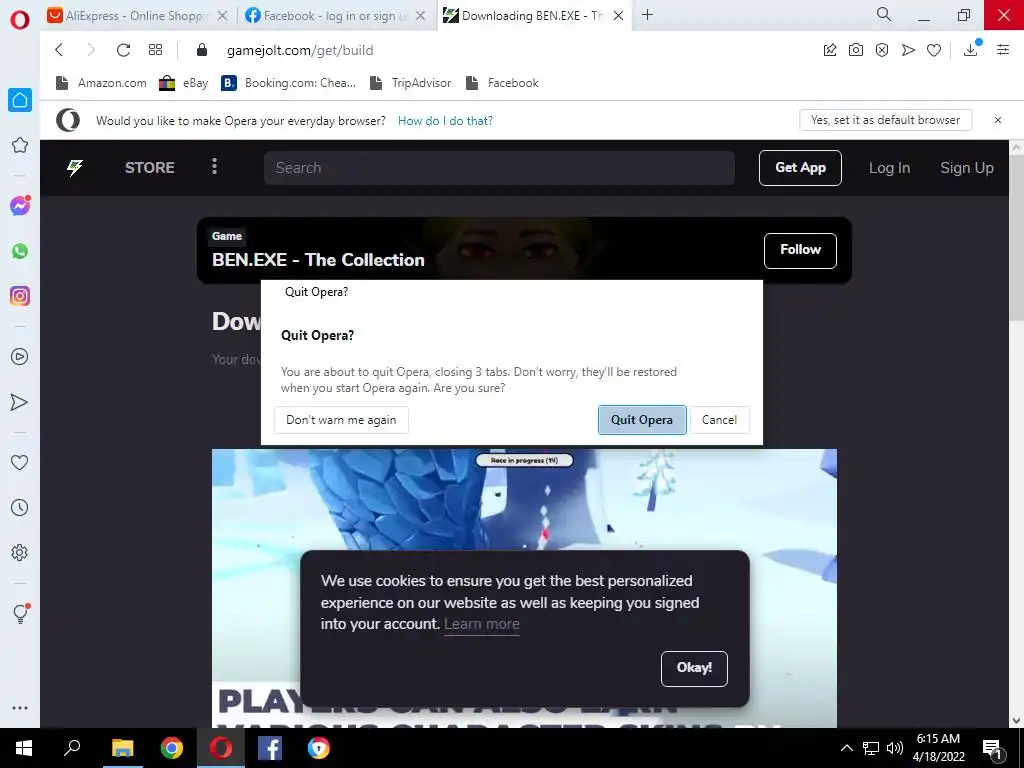
Task: Open Bookmarks star in sidebar
Action: pyautogui.click(x=20, y=145)
